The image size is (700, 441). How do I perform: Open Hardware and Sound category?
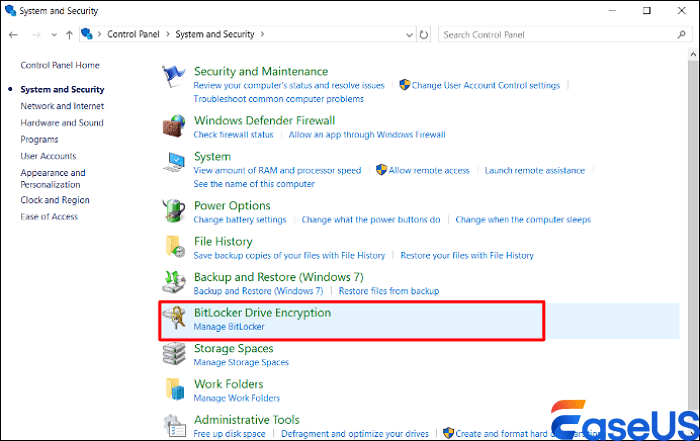point(62,123)
